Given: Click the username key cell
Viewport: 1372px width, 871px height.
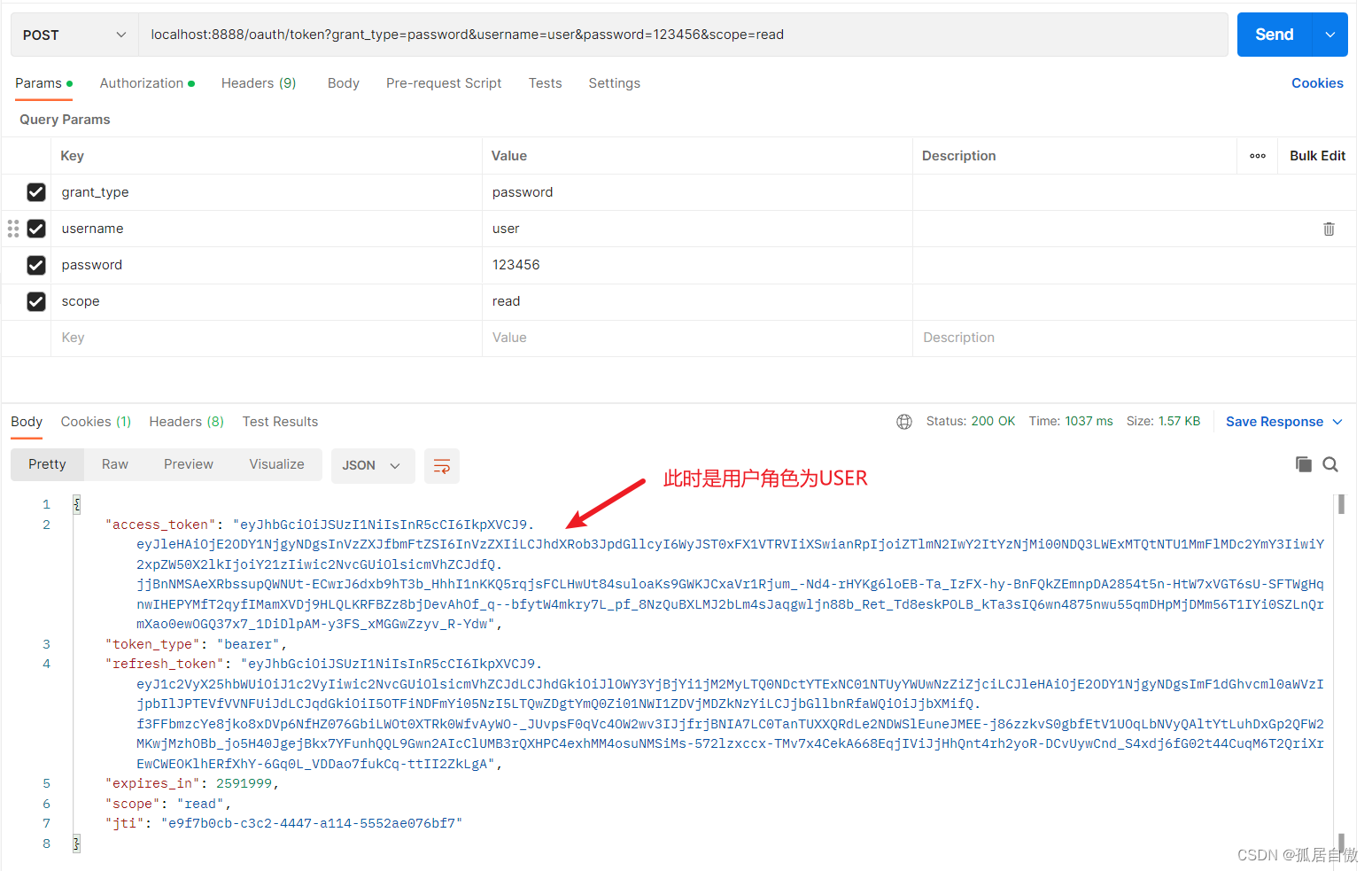Looking at the screenshot, I should click(267, 229).
